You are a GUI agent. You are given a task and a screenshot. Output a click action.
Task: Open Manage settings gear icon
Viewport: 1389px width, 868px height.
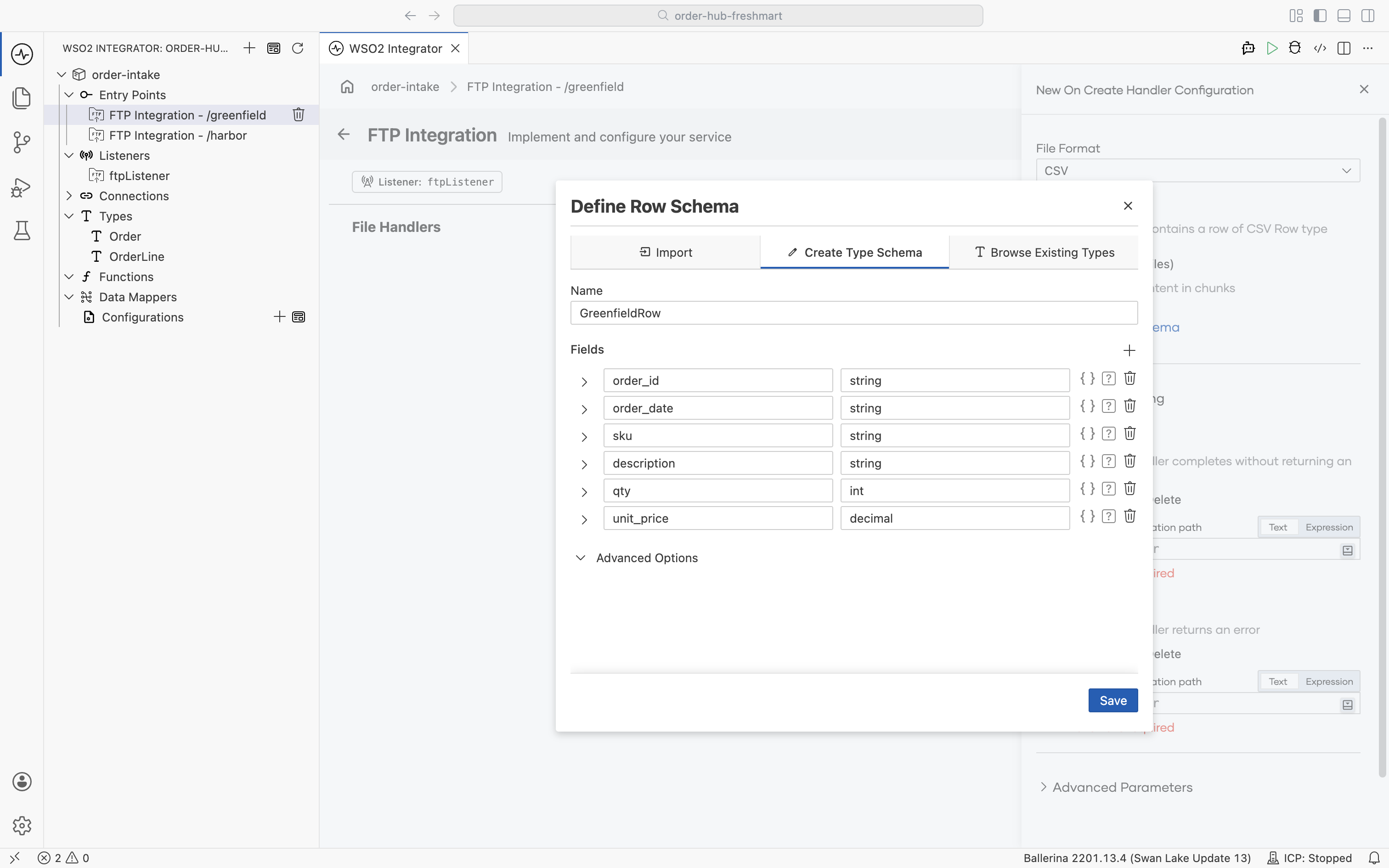pyautogui.click(x=22, y=826)
